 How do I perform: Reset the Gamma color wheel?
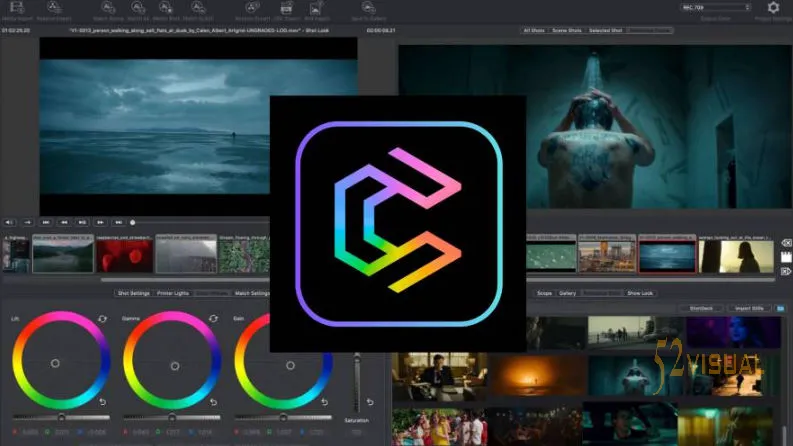(x=213, y=402)
